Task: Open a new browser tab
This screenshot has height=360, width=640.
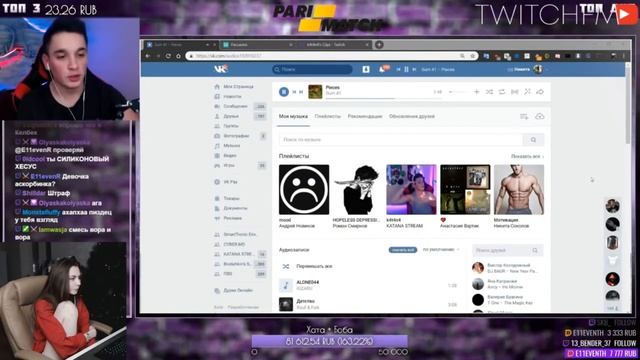Action: point(379,44)
